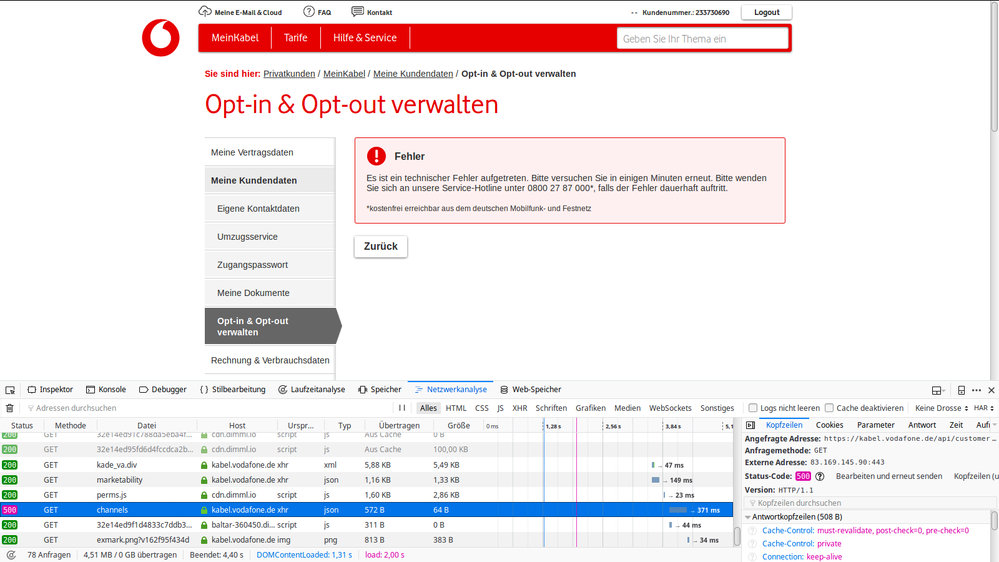Click the status code help question-mark icon
999x562 pixels.
[x=820, y=476]
